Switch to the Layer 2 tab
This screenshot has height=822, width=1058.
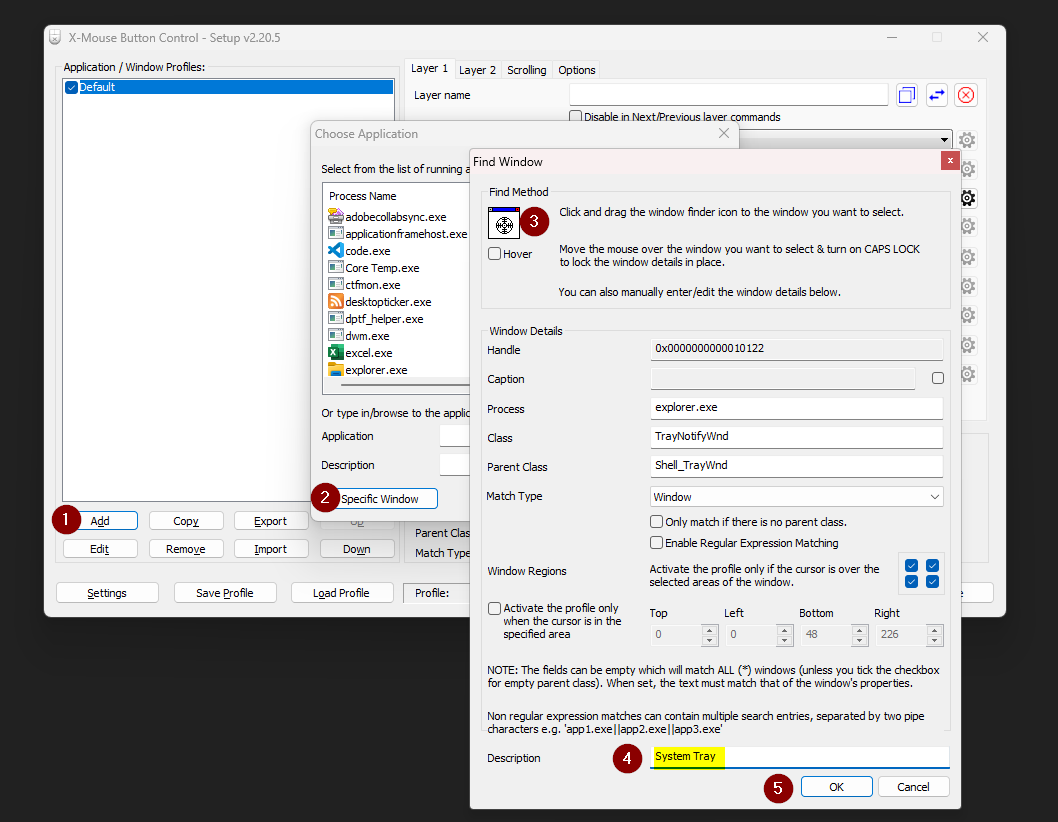point(477,70)
